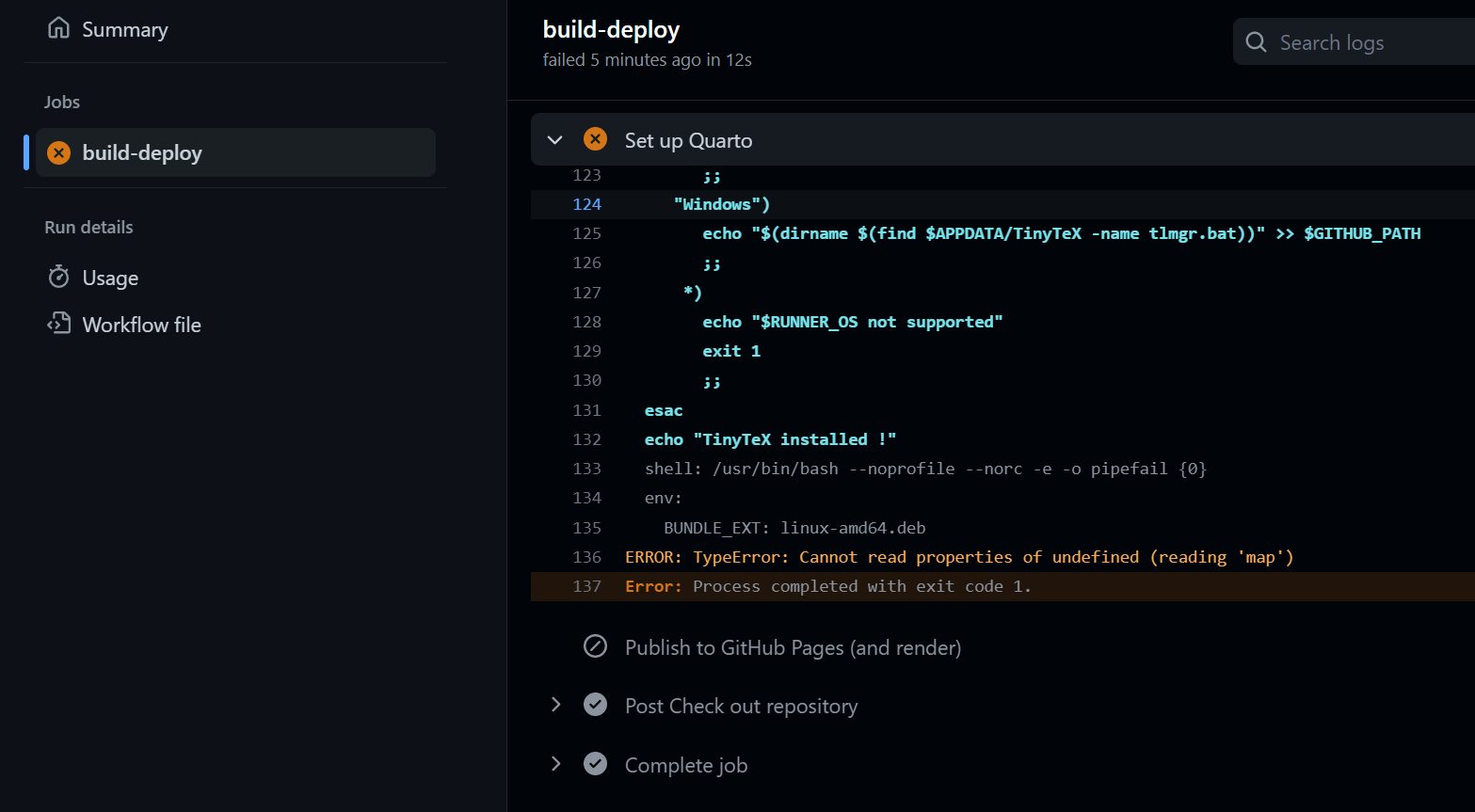Expand the Post Check out repository step
Viewport: 1475px width, 812px height.
click(x=555, y=705)
